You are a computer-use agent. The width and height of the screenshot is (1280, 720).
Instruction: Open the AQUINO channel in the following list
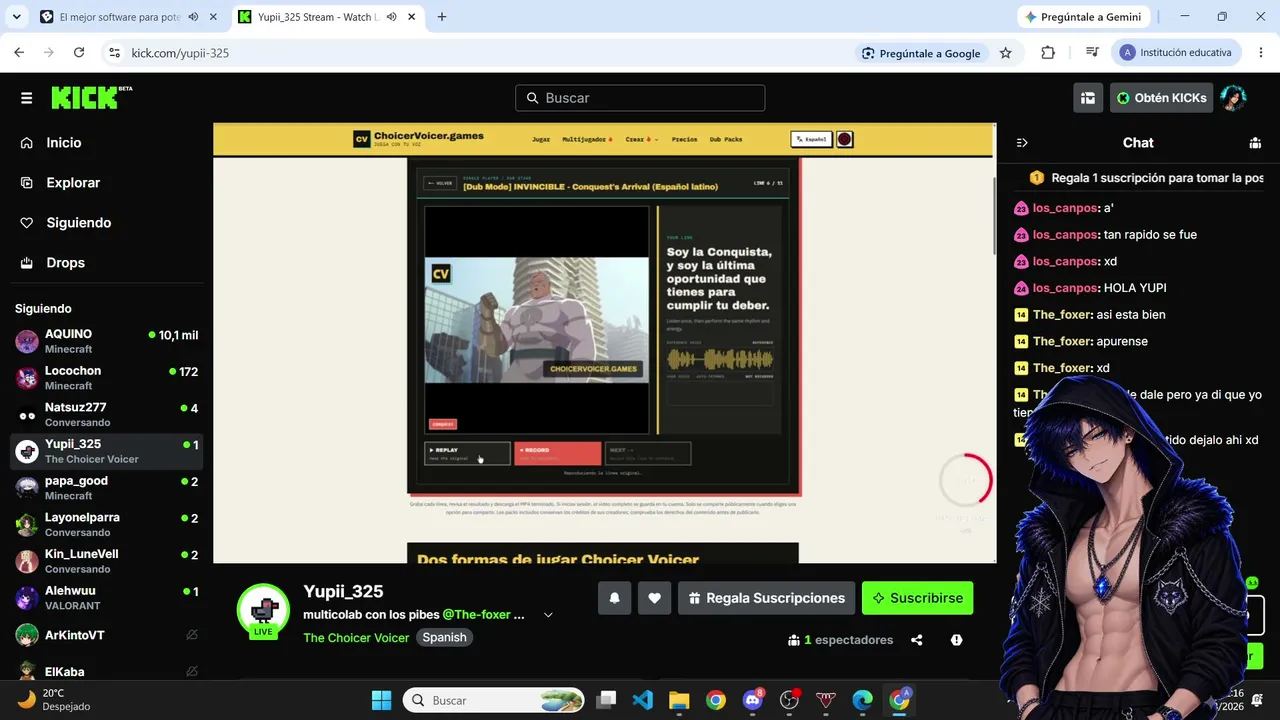pyautogui.click(x=107, y=341)
